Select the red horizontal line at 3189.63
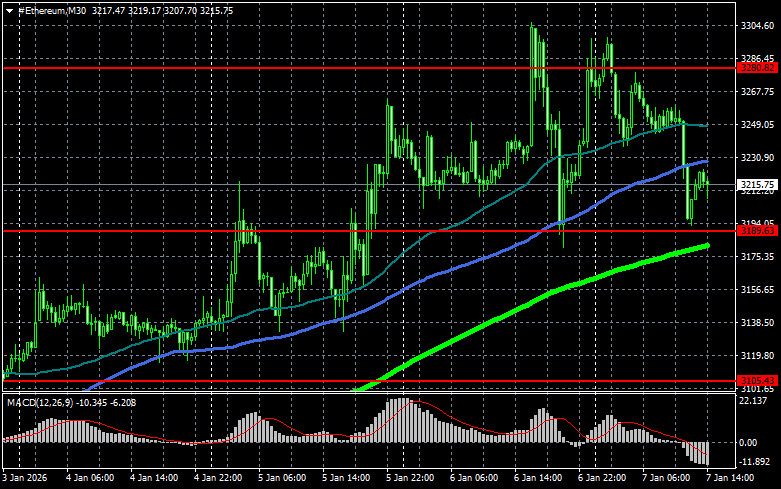The image size is (781, 489). [x=369, y=231]
